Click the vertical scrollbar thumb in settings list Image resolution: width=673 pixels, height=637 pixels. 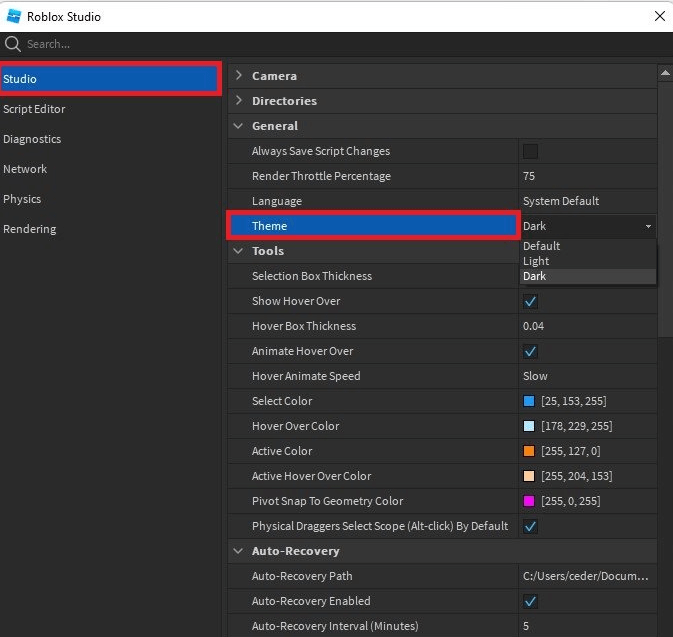click(665, 209)
